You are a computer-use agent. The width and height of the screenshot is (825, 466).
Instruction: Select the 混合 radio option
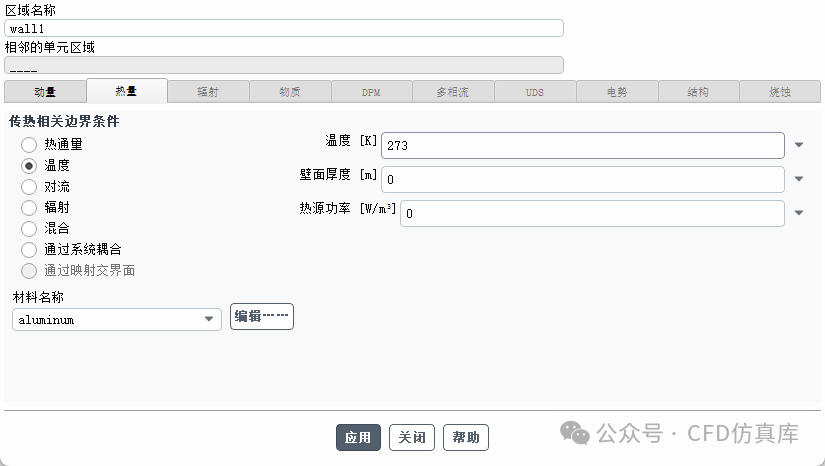pyautogui.click(x=29, y=229)
